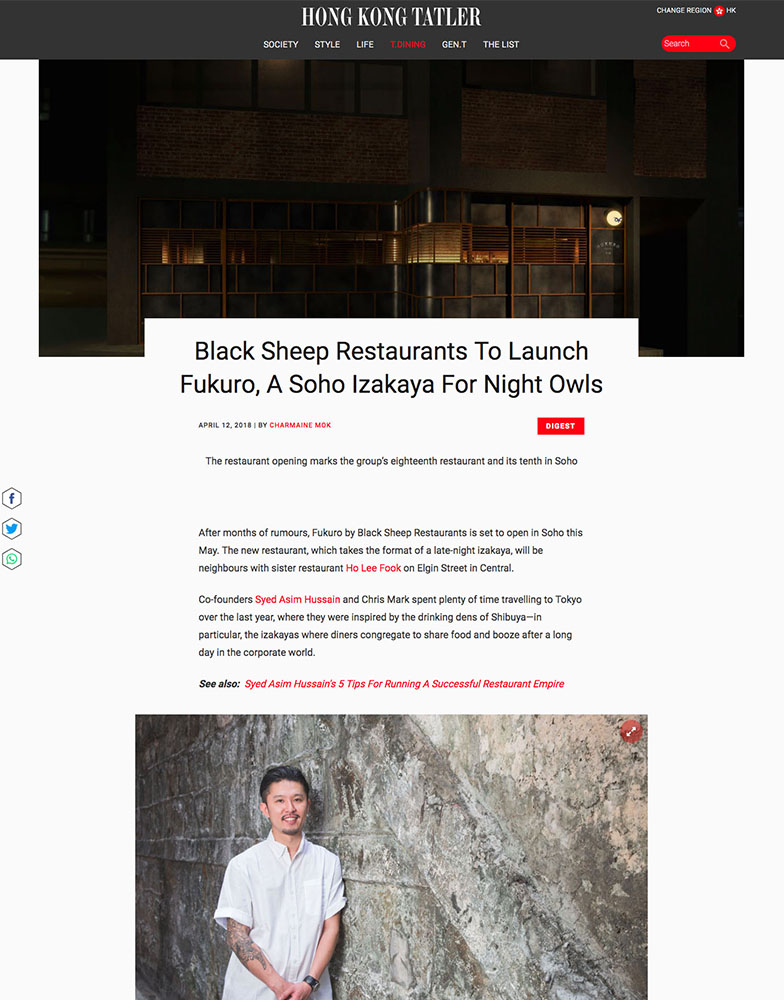Follow the Ho Lee Fook link
This screenshot has width=784, height=1000.
point(373,568)
